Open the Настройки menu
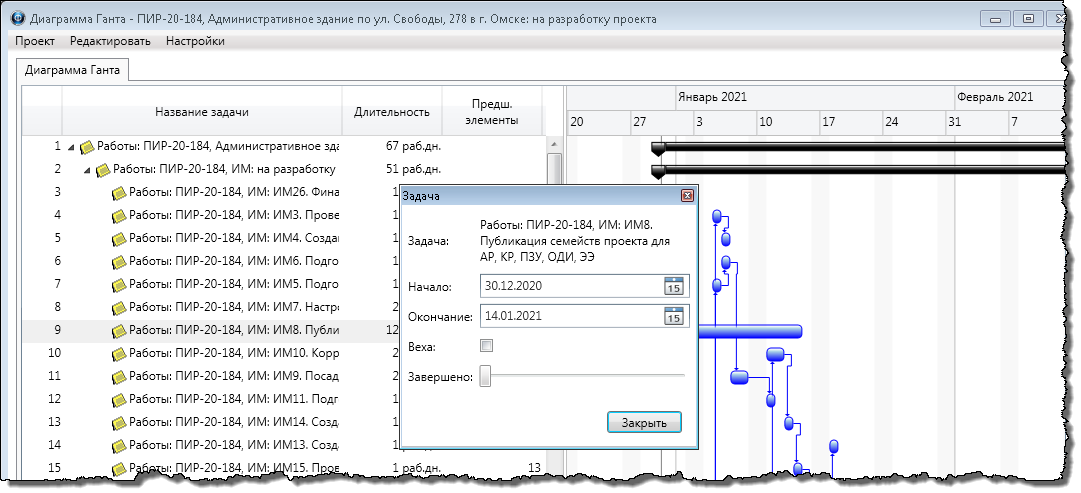The width and height of the screenshot is (1081, 493). [x=195, y=41]
